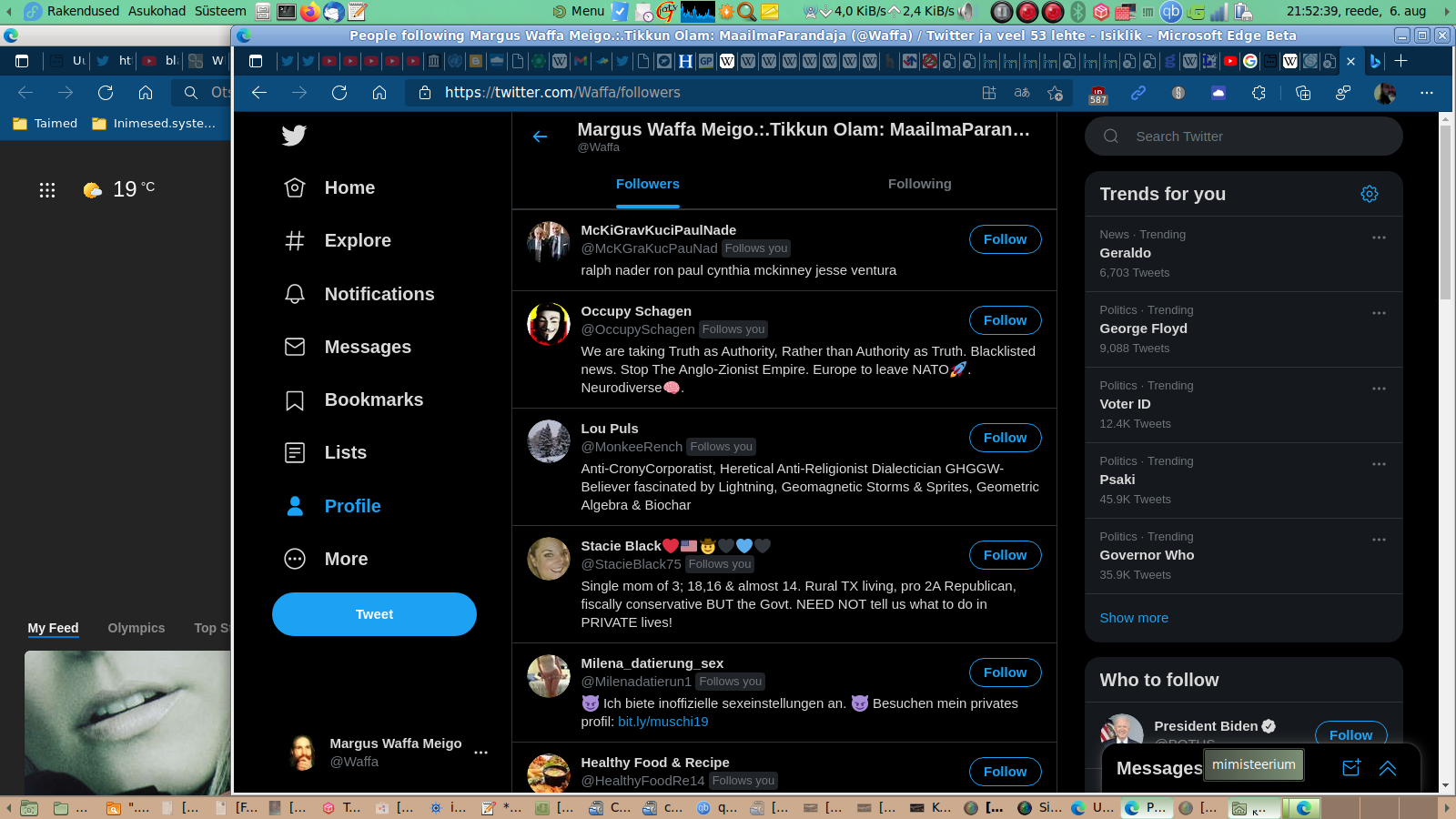Select My Feed tab in background window
This screenshot has height=819, width=1456.
click(x=53, y=628)
